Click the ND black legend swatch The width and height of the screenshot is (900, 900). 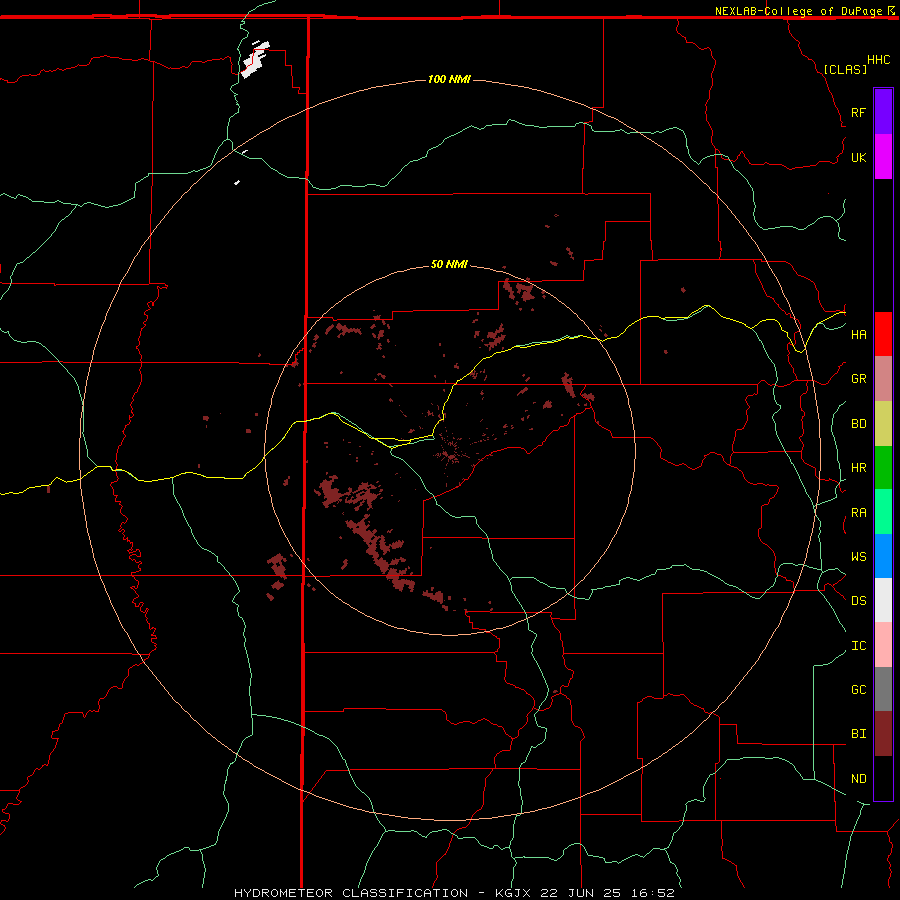click(x=883, y=778)
